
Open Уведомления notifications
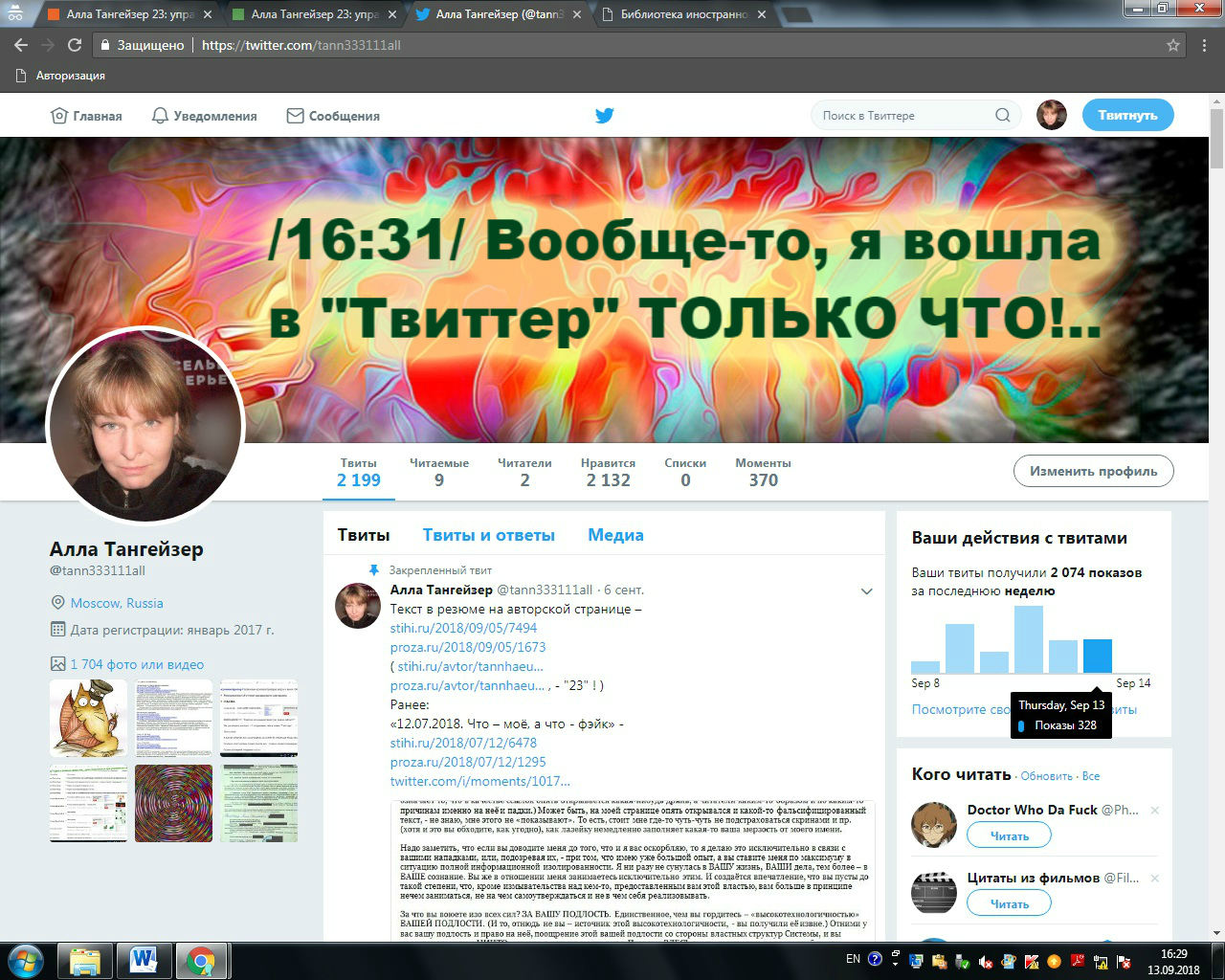pyautogui.click(x=204, y=116)
